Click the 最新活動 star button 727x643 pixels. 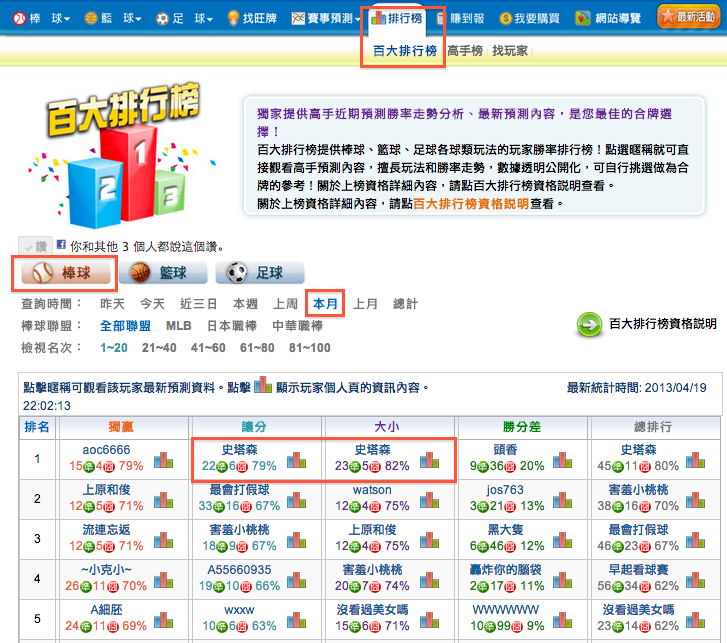(x=689, y=17)
